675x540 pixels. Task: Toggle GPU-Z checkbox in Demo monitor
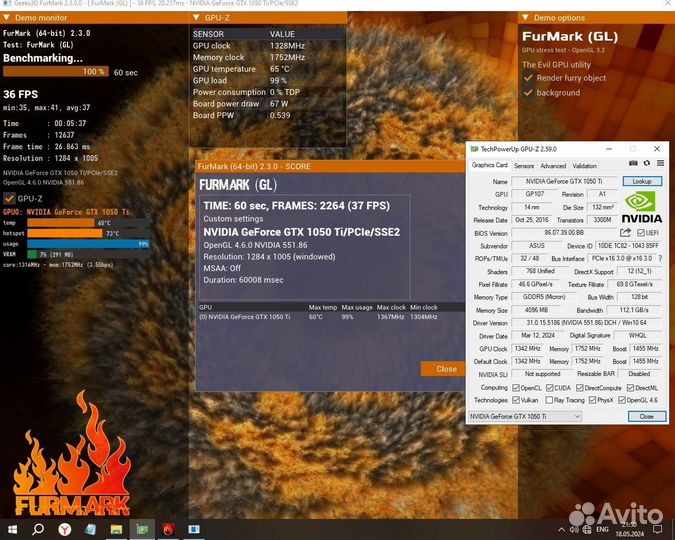9,199
